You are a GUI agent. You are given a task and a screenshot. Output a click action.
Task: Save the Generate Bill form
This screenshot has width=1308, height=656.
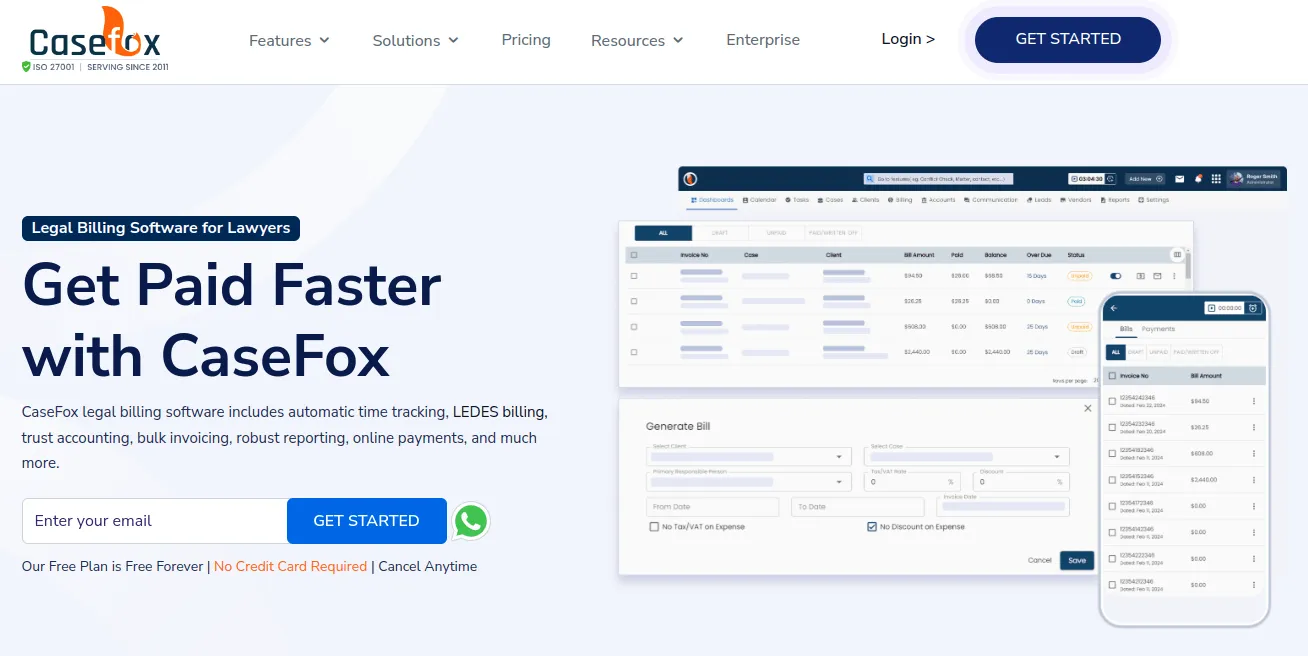1077,560
